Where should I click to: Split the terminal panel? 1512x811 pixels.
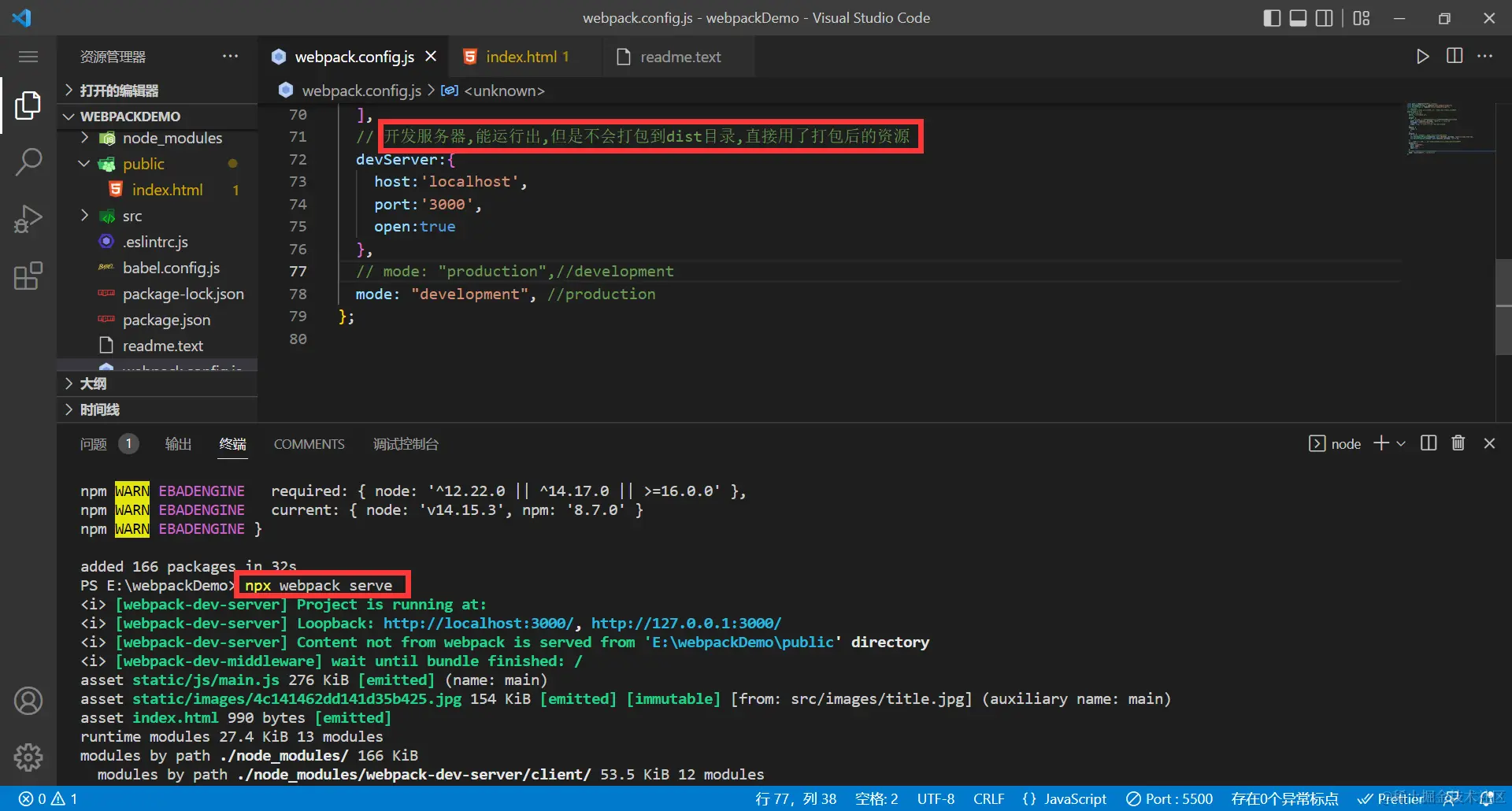[x=1429, y=443]
